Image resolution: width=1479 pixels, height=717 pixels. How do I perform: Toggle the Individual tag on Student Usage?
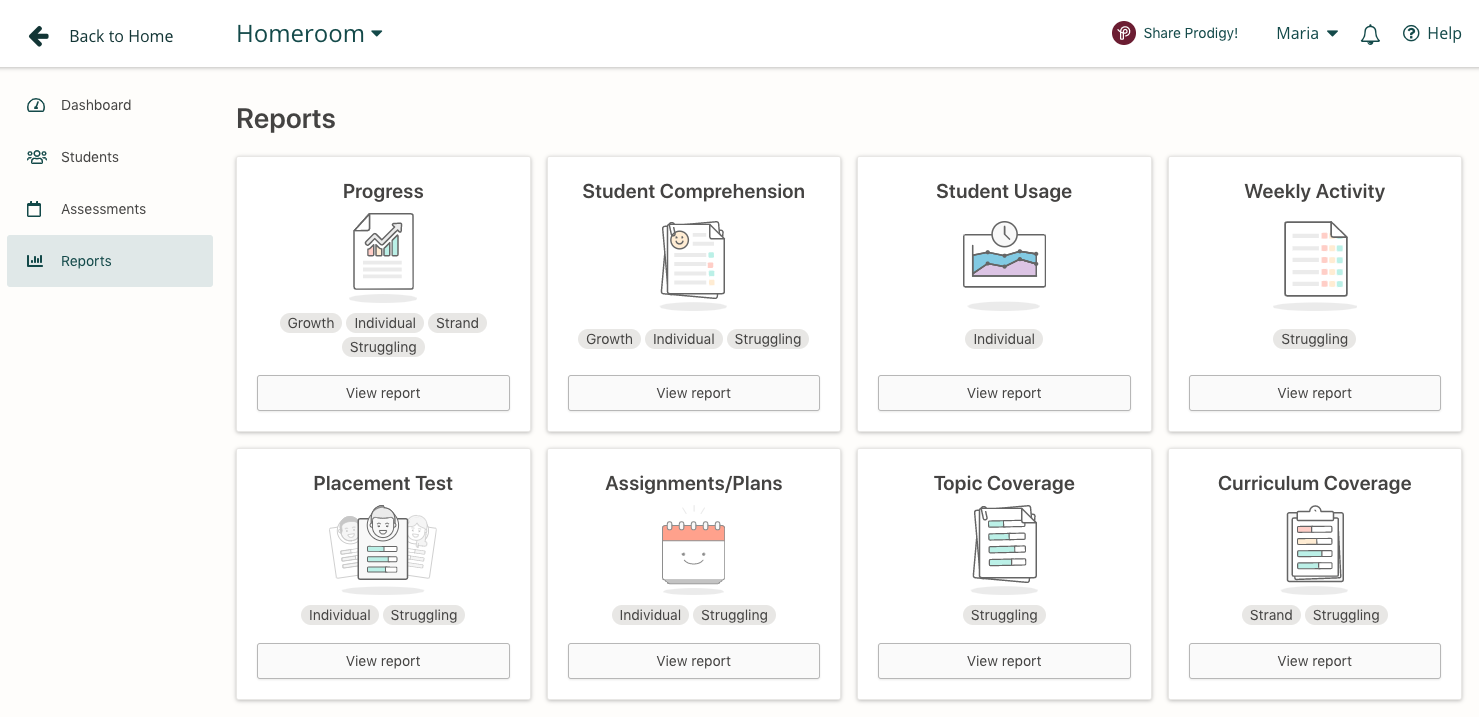tap(1003, 339)
